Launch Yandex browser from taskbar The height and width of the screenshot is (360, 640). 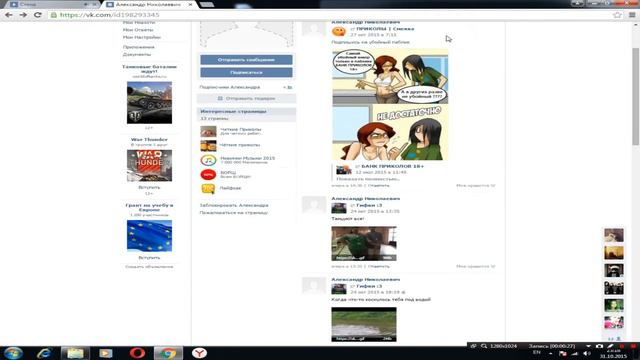tap(199, 353)
